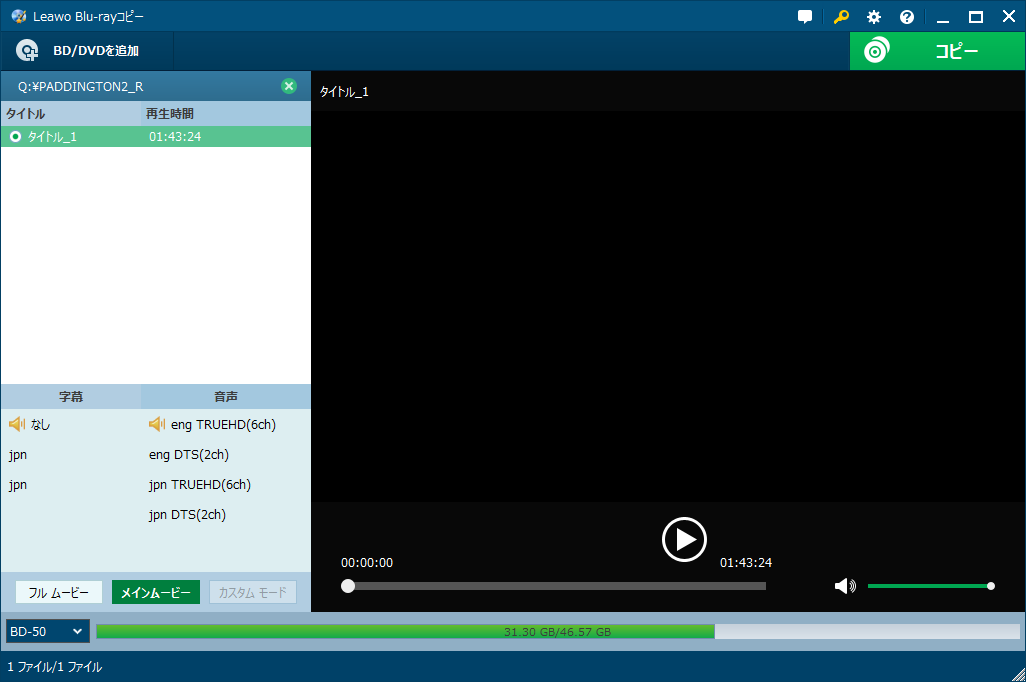Switch to フル ムービー mode
Viewport: 1026px width, 682px height.
(x=59, y=592)
